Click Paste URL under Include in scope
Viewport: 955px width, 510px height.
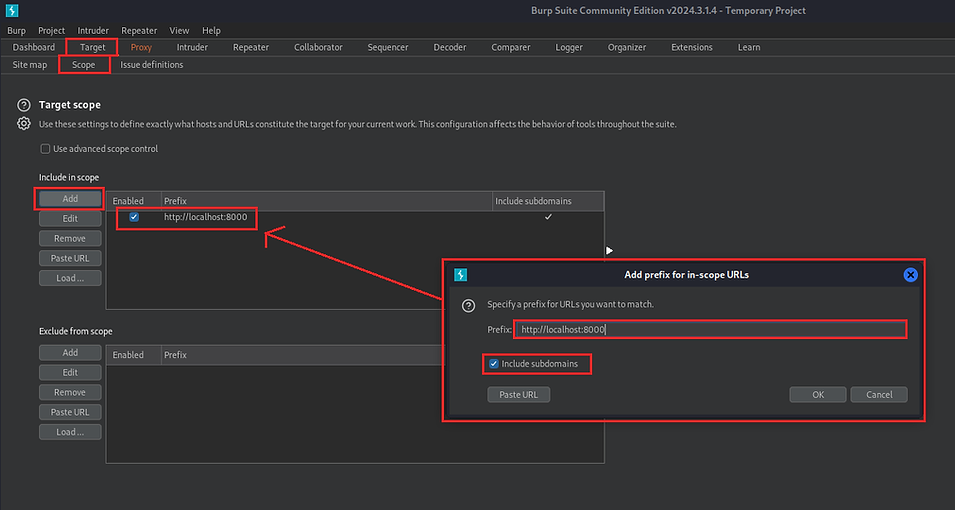(70, 258)
